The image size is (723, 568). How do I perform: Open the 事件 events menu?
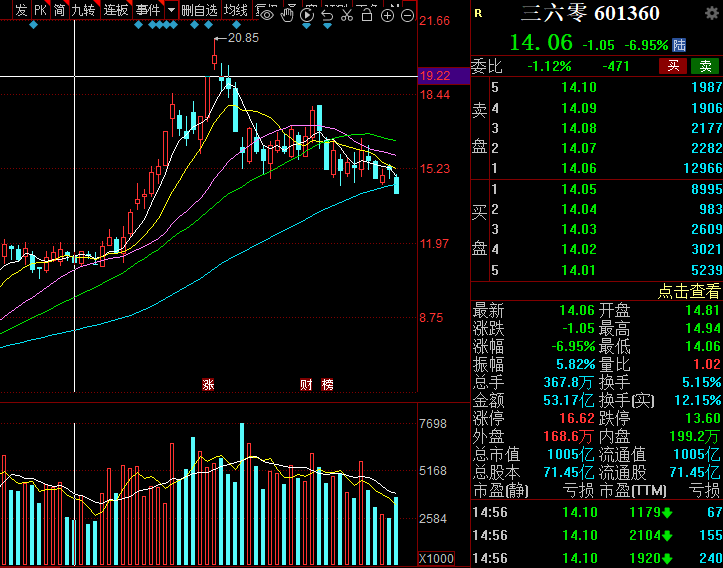(148, 10)
